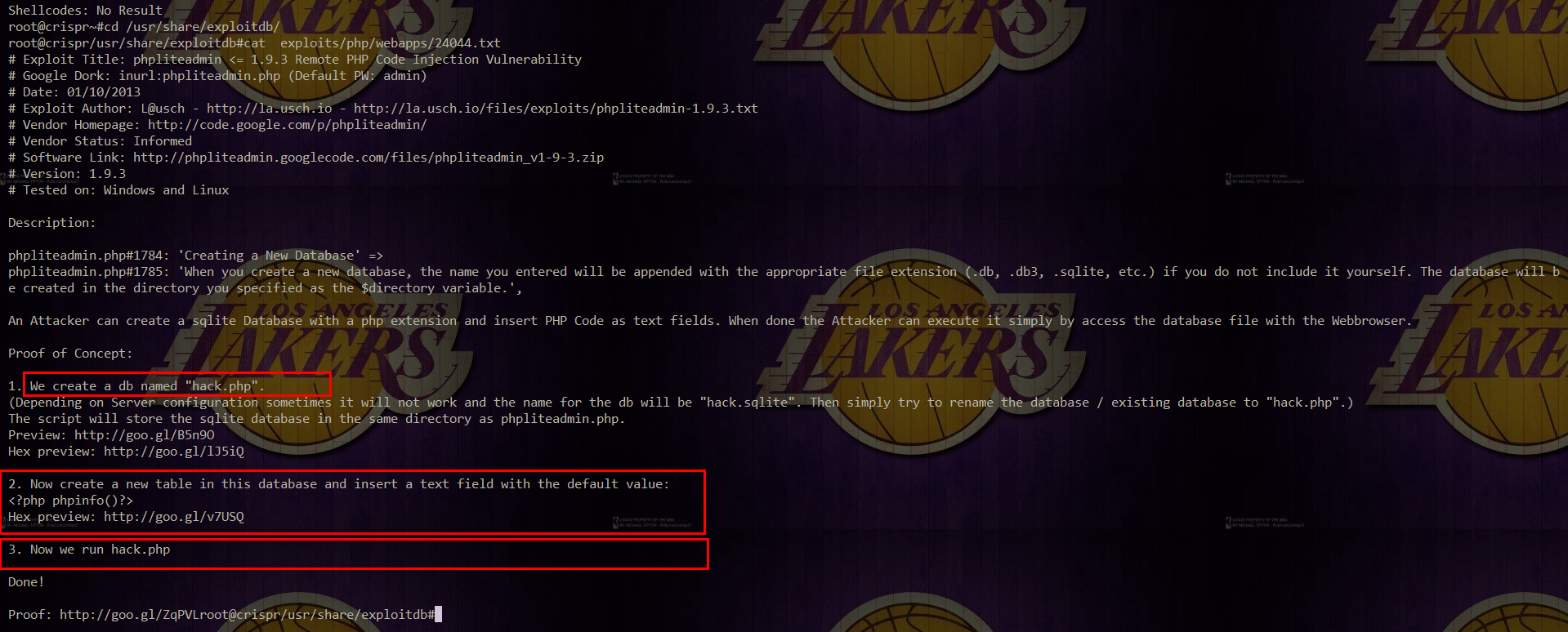
Task: Click the 'cat exploits/php/webapps/24044.txt' command line
Action: tap(254, 43)
